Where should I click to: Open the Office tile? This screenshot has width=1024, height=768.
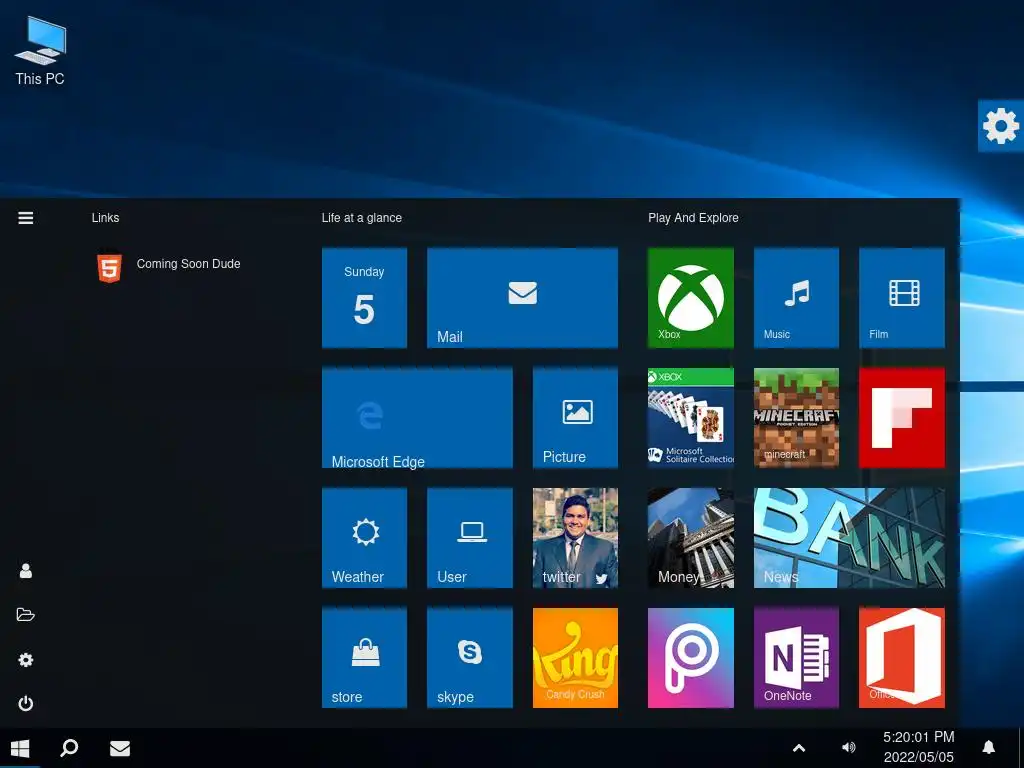click(901, 658)
